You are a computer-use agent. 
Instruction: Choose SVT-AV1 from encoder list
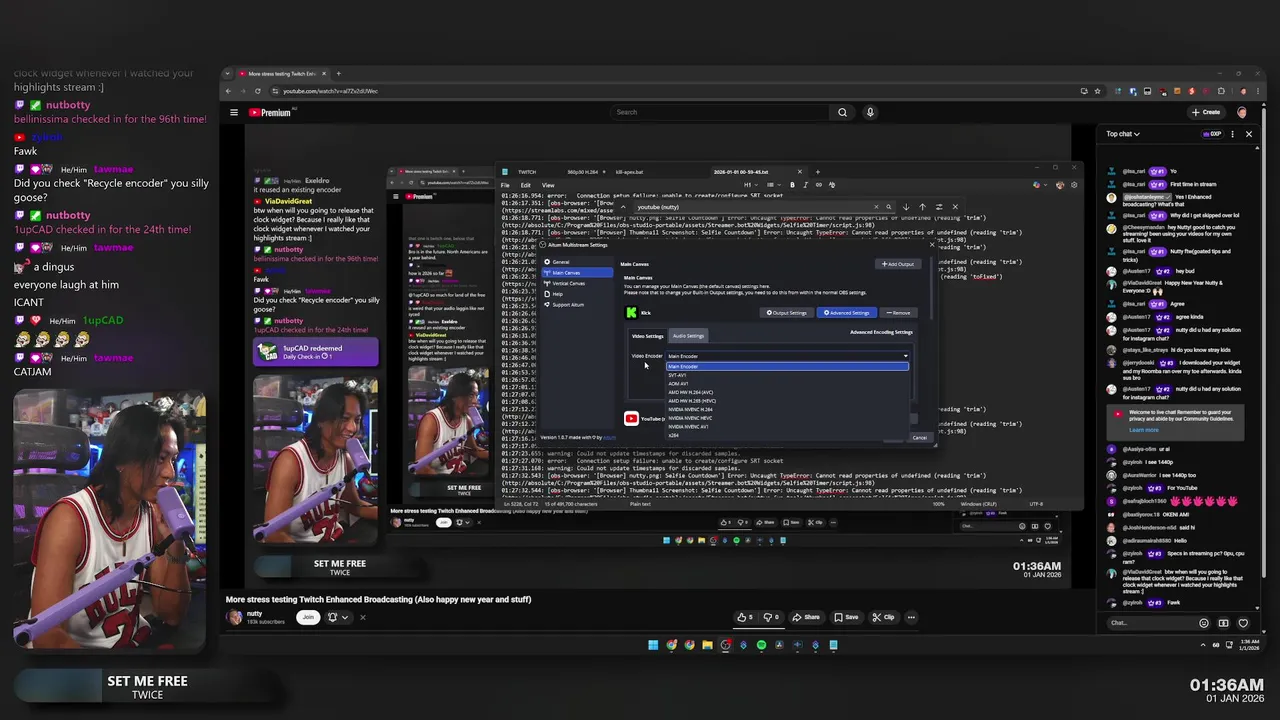(788, 375)
